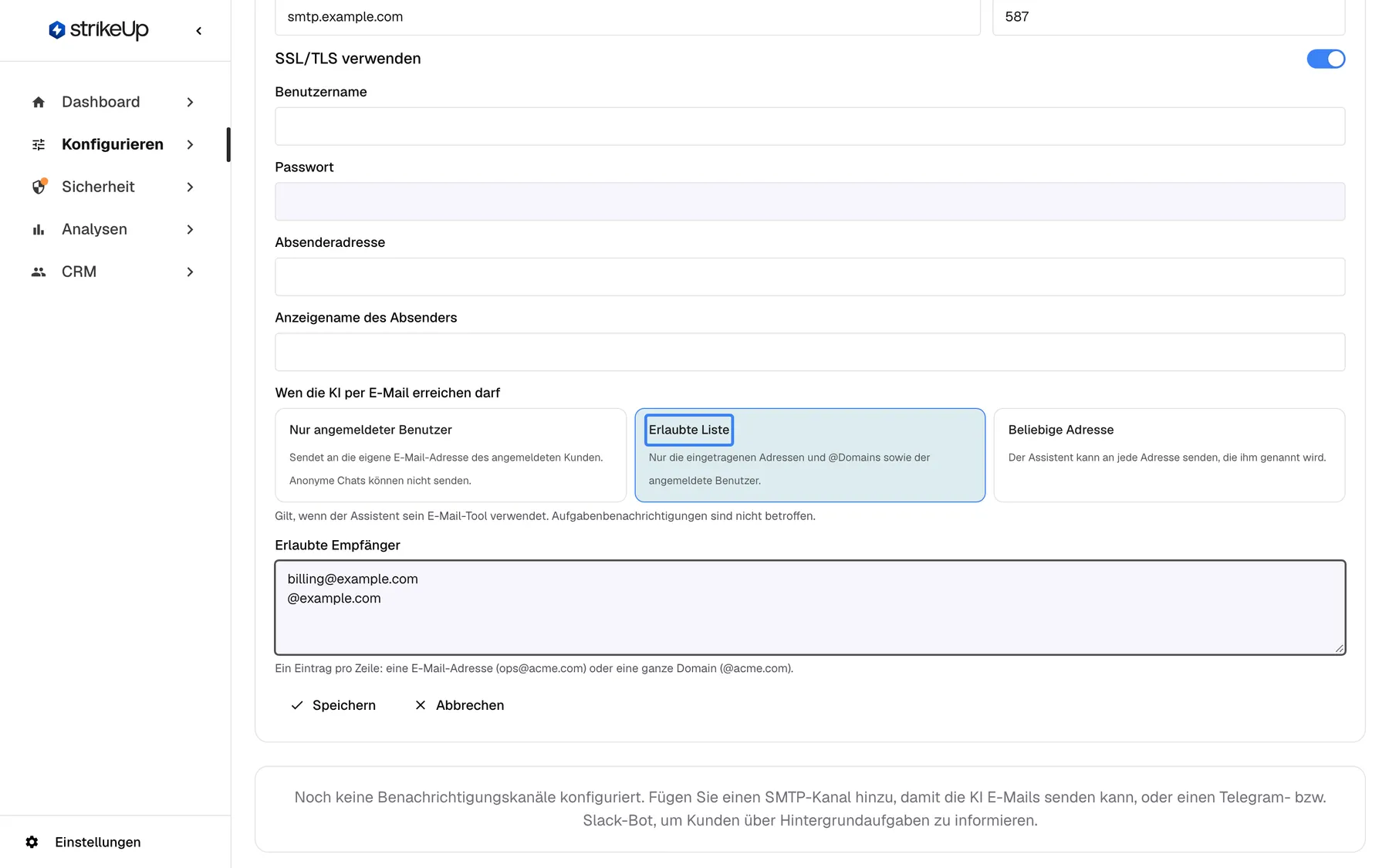The height and width of the screenshot is (868, 1389).
Task: Toggle the SSL/TLS verwenden switch
Action: point(1326,59)
